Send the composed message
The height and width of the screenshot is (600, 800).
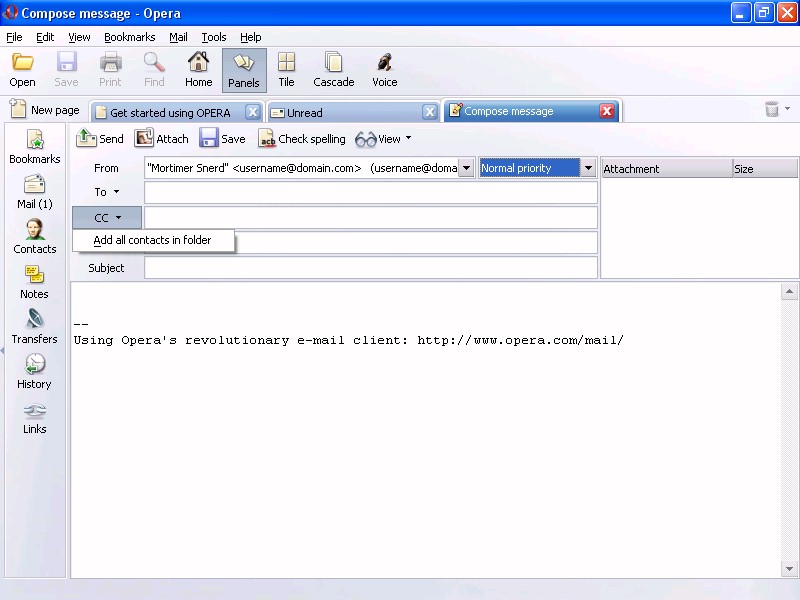click(100, 139)
